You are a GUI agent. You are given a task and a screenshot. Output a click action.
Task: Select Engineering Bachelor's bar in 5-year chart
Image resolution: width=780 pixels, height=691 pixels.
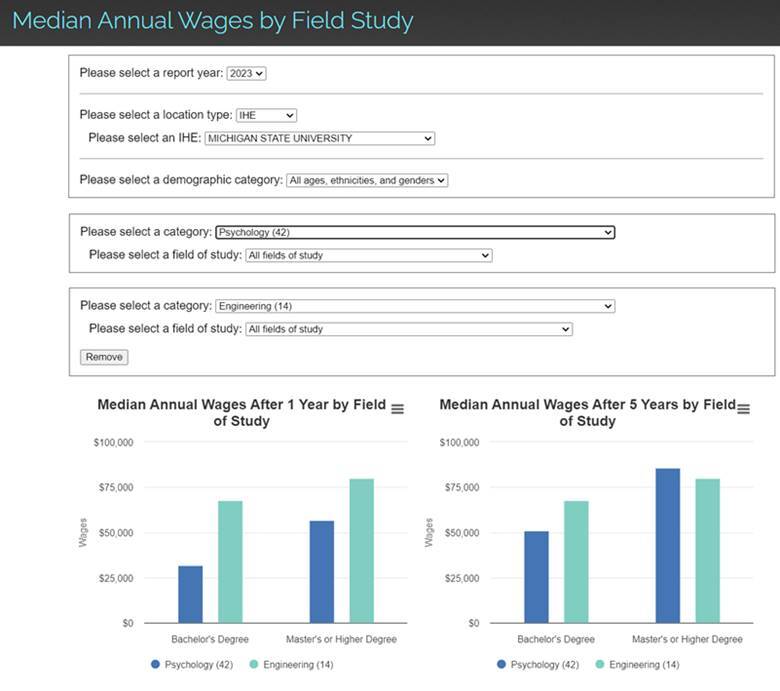click(x=576, y=562)
